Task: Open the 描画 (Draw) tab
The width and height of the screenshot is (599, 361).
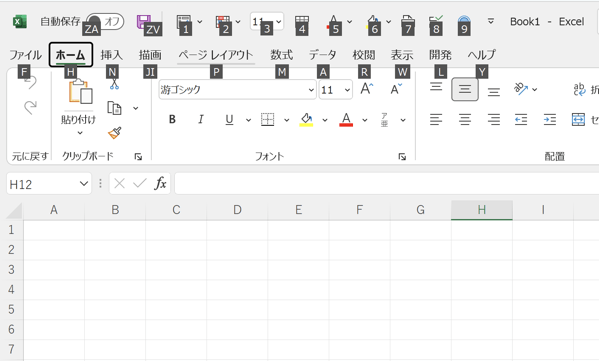Action: tap(150, 55)
